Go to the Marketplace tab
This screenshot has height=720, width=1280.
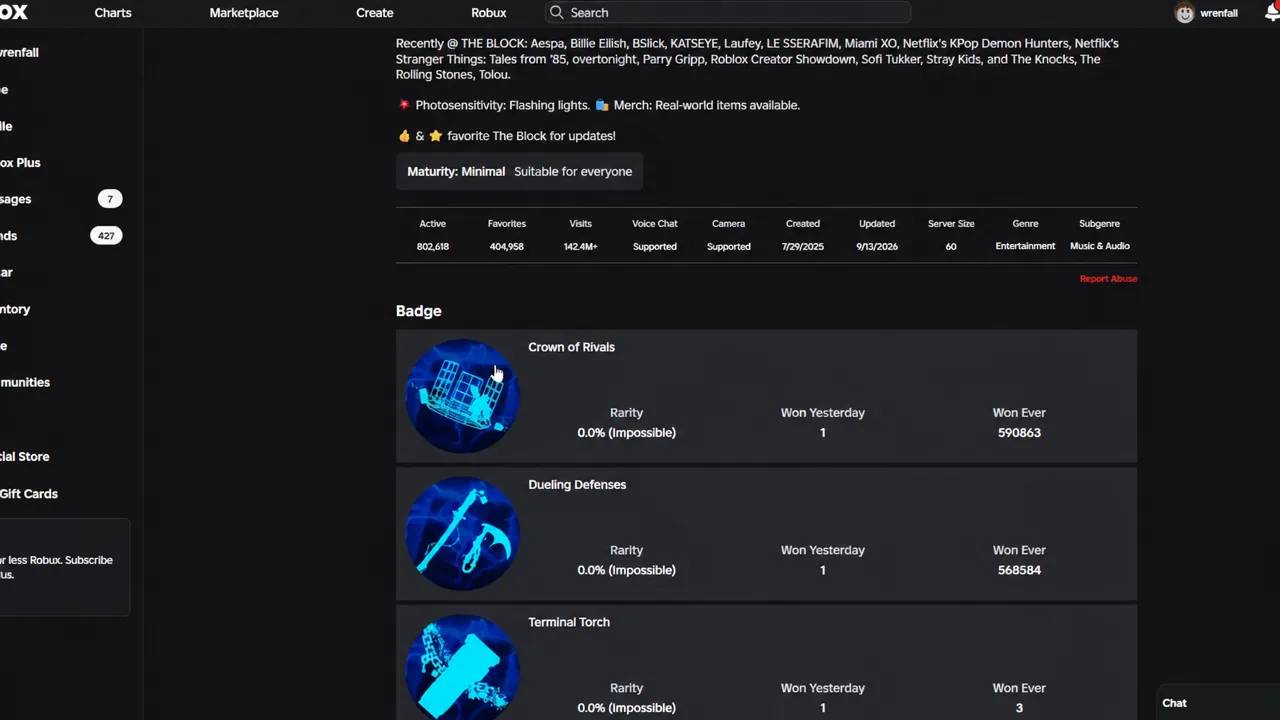244,13
